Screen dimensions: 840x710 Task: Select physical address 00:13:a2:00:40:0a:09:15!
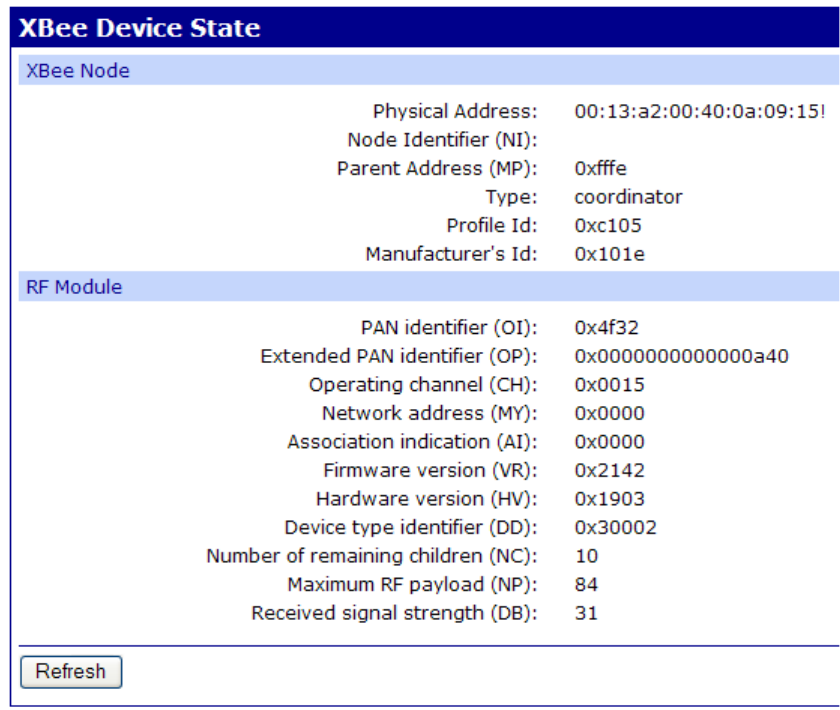click(x=700, y=111)
